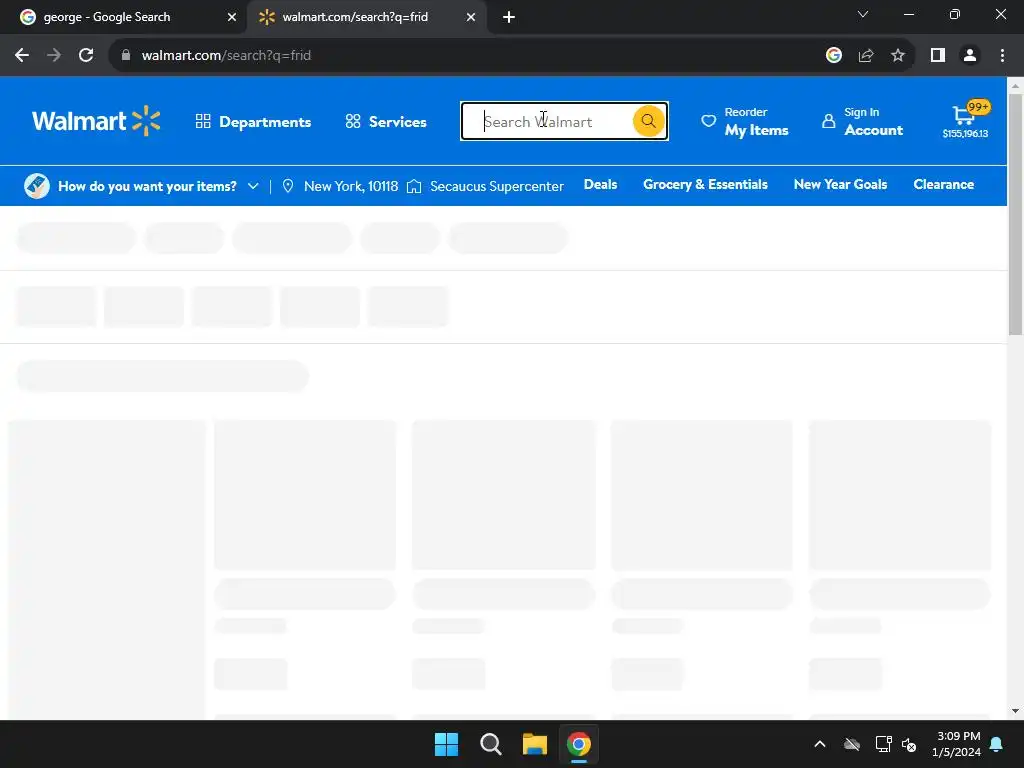
Task: Click the Google icon in address bar
Action: click(833, 56)
